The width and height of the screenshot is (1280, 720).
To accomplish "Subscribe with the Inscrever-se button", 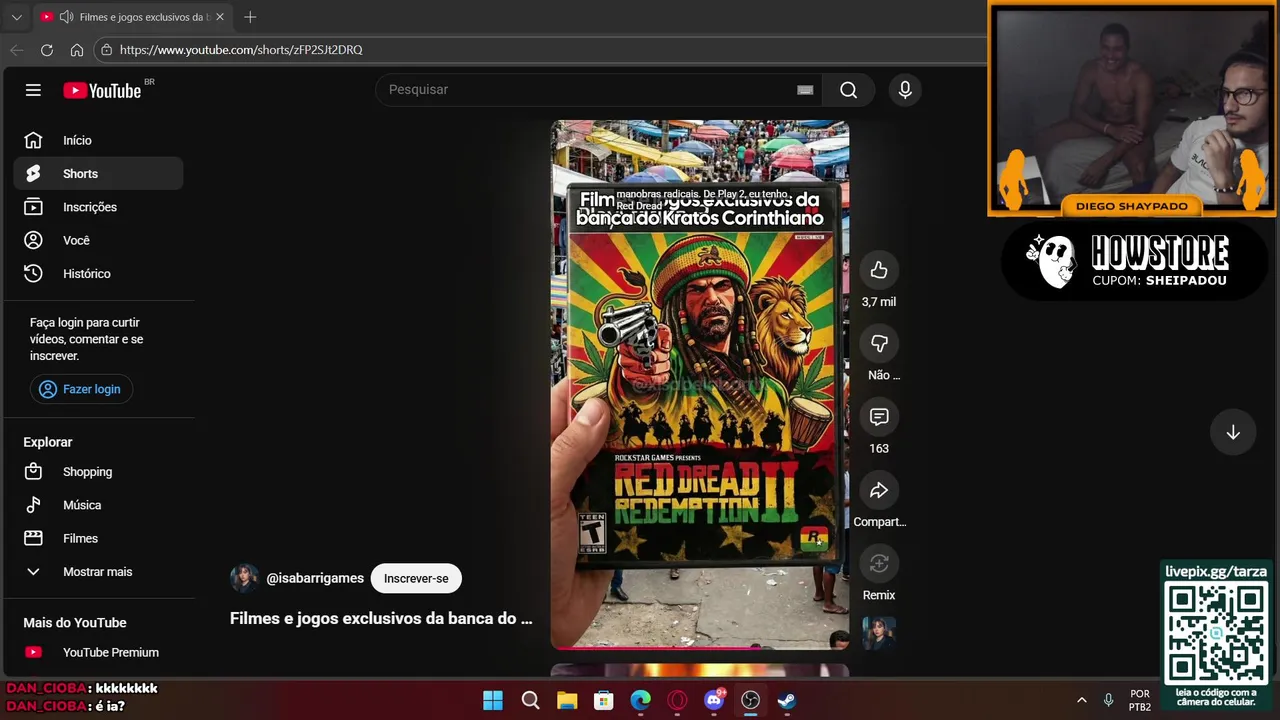I will coord(416,578).
